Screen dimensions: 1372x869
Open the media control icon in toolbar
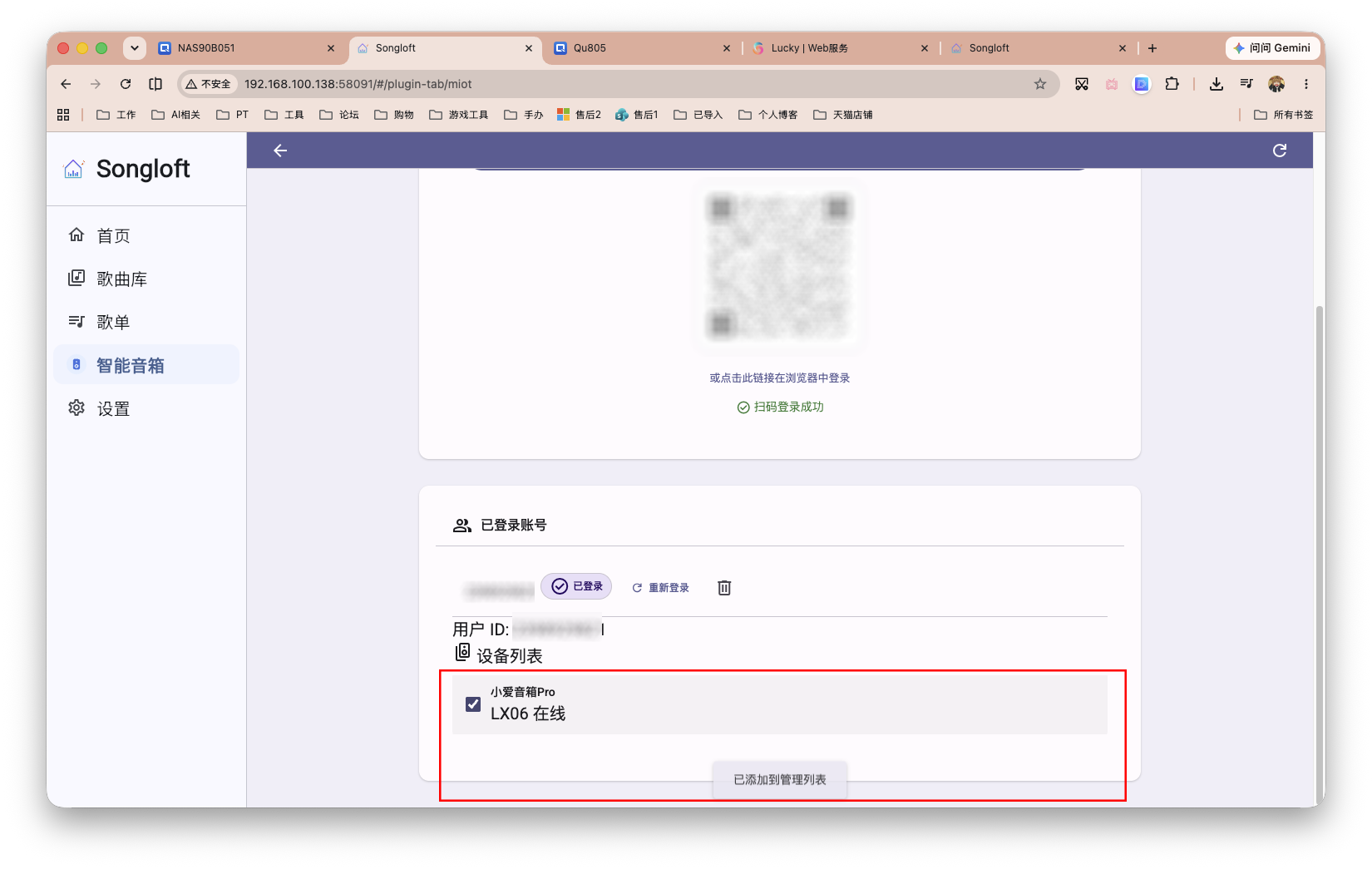point(1246,84)
